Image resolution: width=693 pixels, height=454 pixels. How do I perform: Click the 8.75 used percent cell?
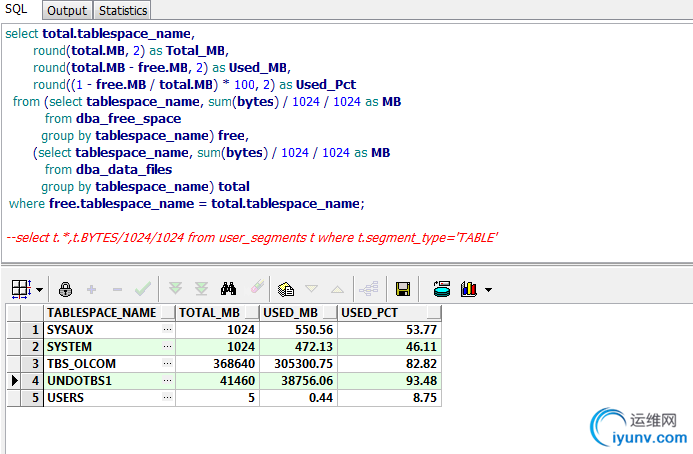390,398
